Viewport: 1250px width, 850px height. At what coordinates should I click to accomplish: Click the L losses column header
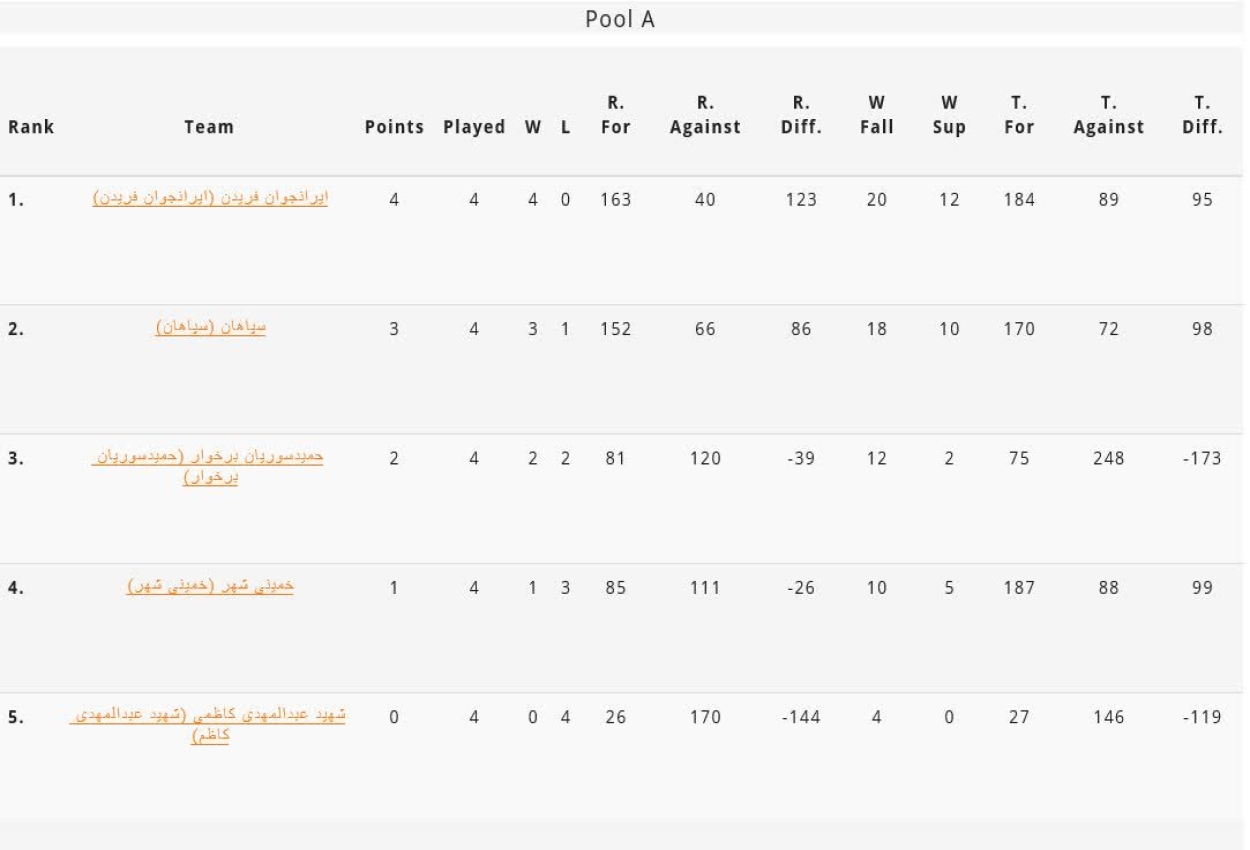click(x=565, y=127)
